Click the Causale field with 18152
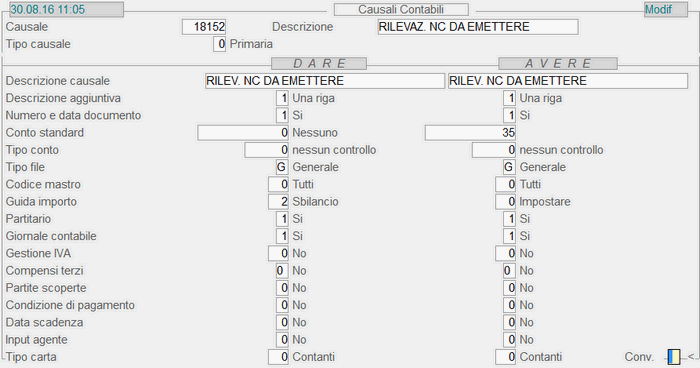The height and width of the screenshot is (368, 700). pyautogui.click(x=204, y=27)
